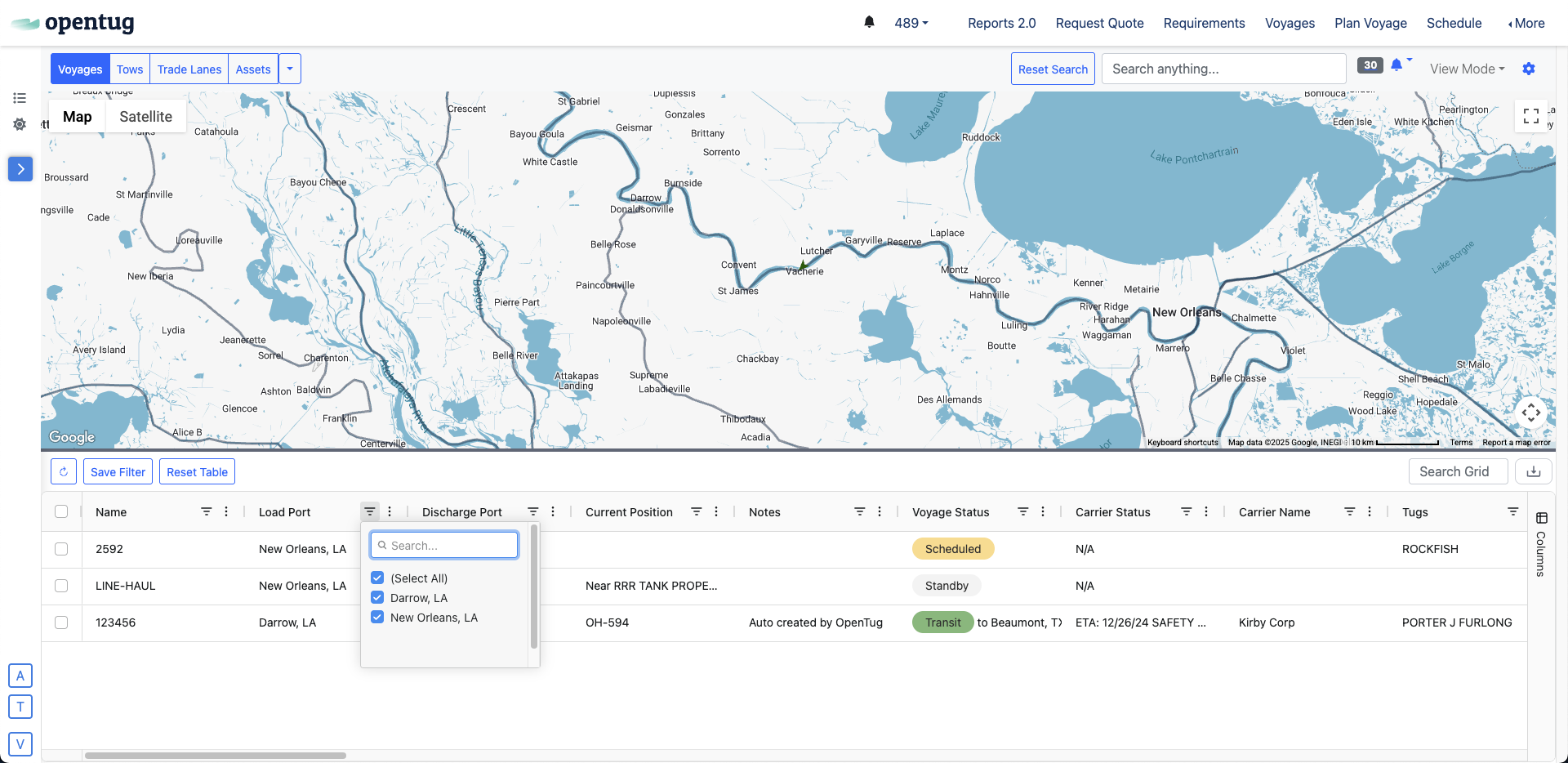Viewport: 1568px width, 763px height.
Task: Click the refresh table icon
Action: click(64, 471)
